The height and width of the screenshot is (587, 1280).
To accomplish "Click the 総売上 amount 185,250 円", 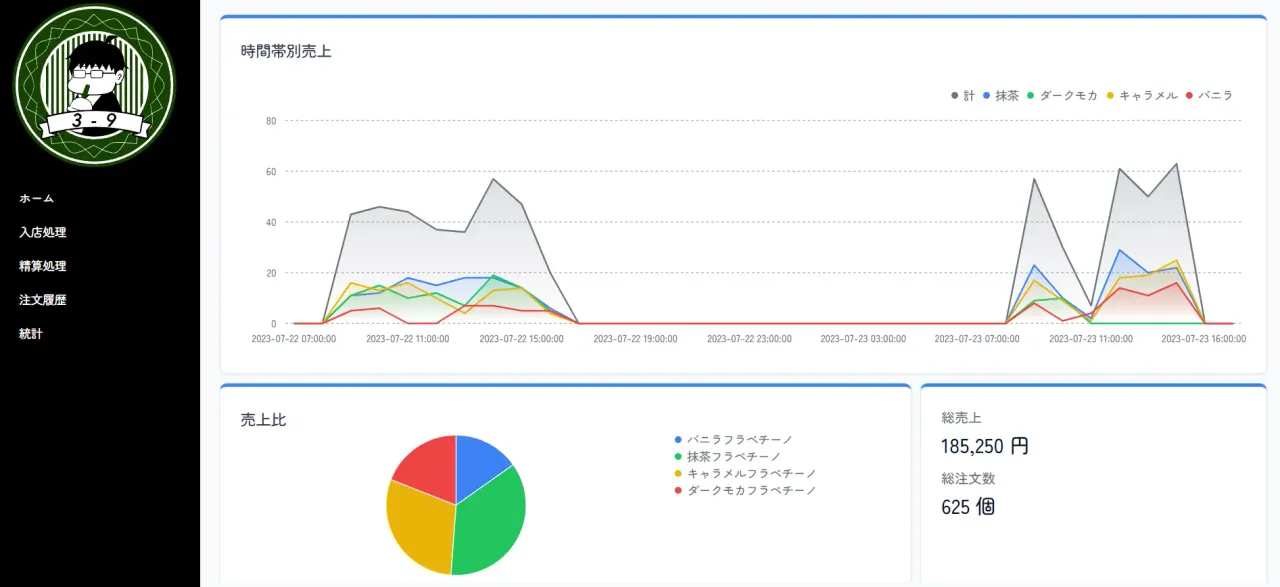I will [985, 446].
